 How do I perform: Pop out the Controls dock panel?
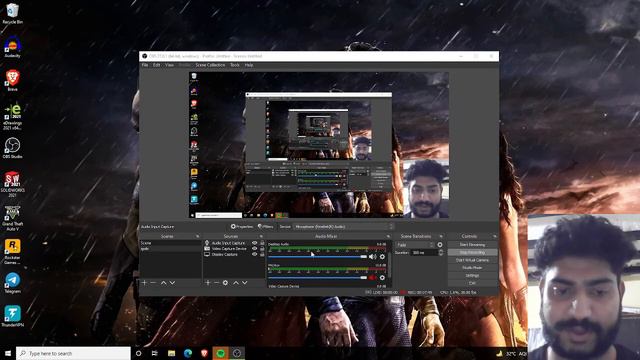pyautogui.click(x=495, y=236)
